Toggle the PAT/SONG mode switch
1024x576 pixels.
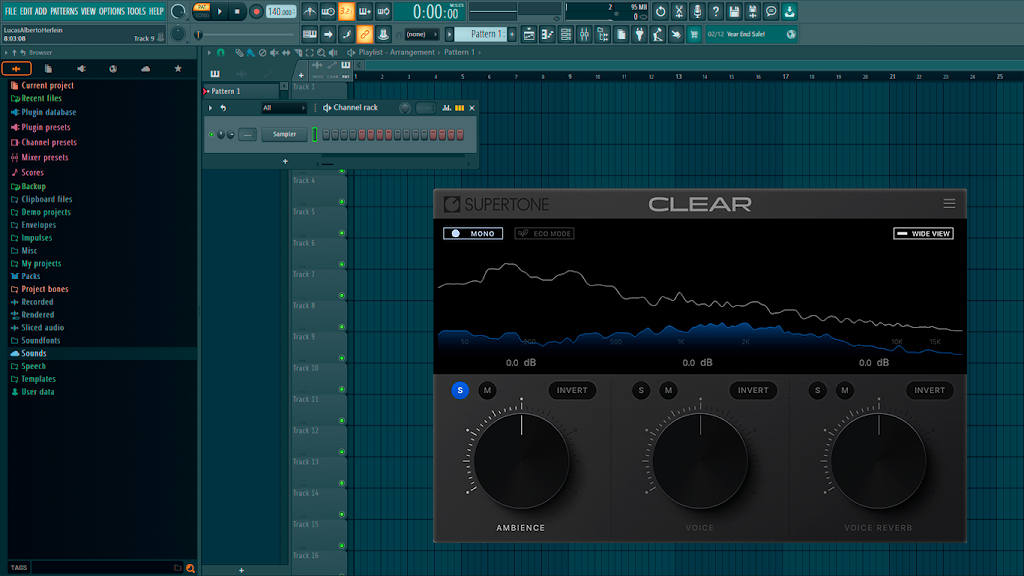coord(202,11)
